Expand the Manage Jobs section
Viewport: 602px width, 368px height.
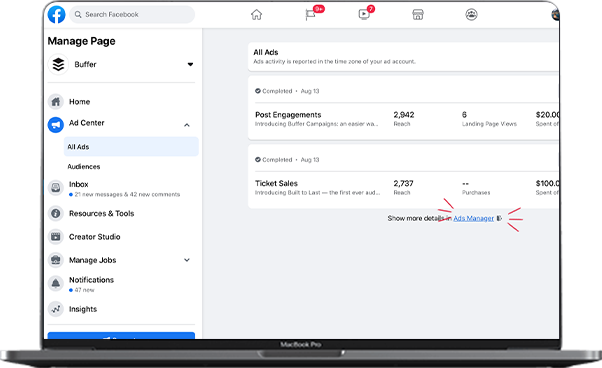pyautogui.click(x=187, y=260)
